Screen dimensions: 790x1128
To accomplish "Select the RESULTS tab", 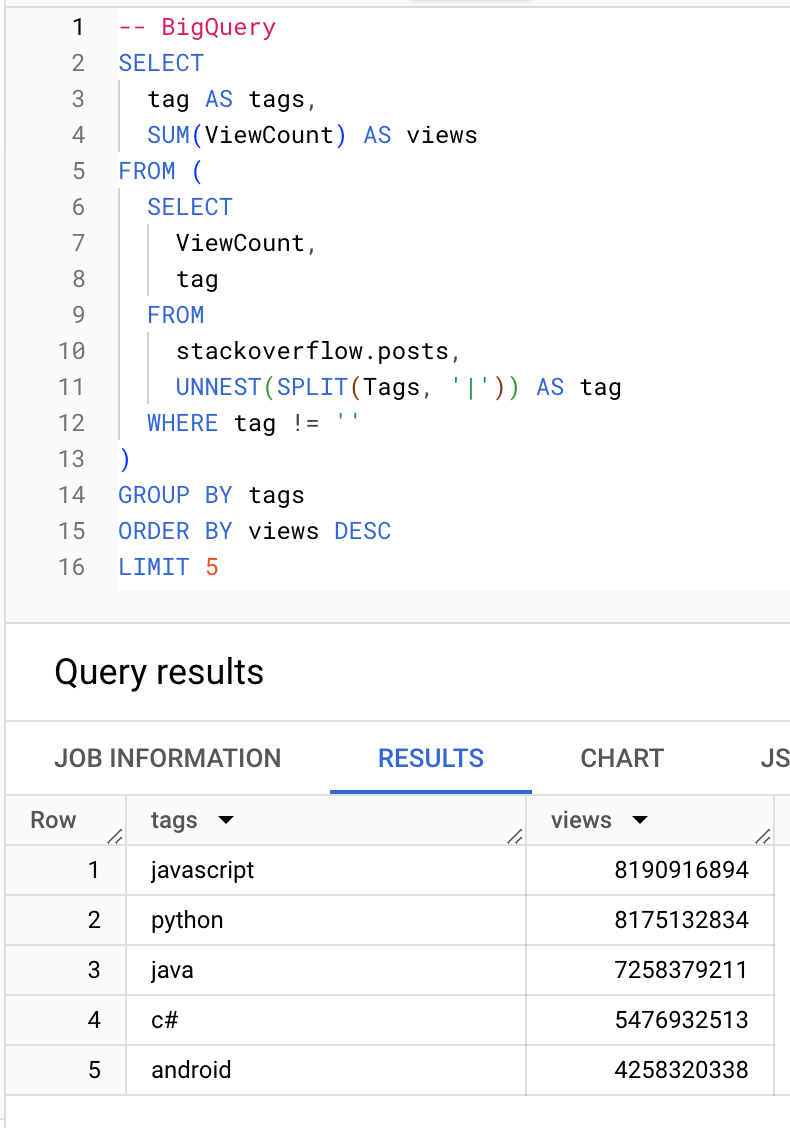I will (x=430, y=758).
